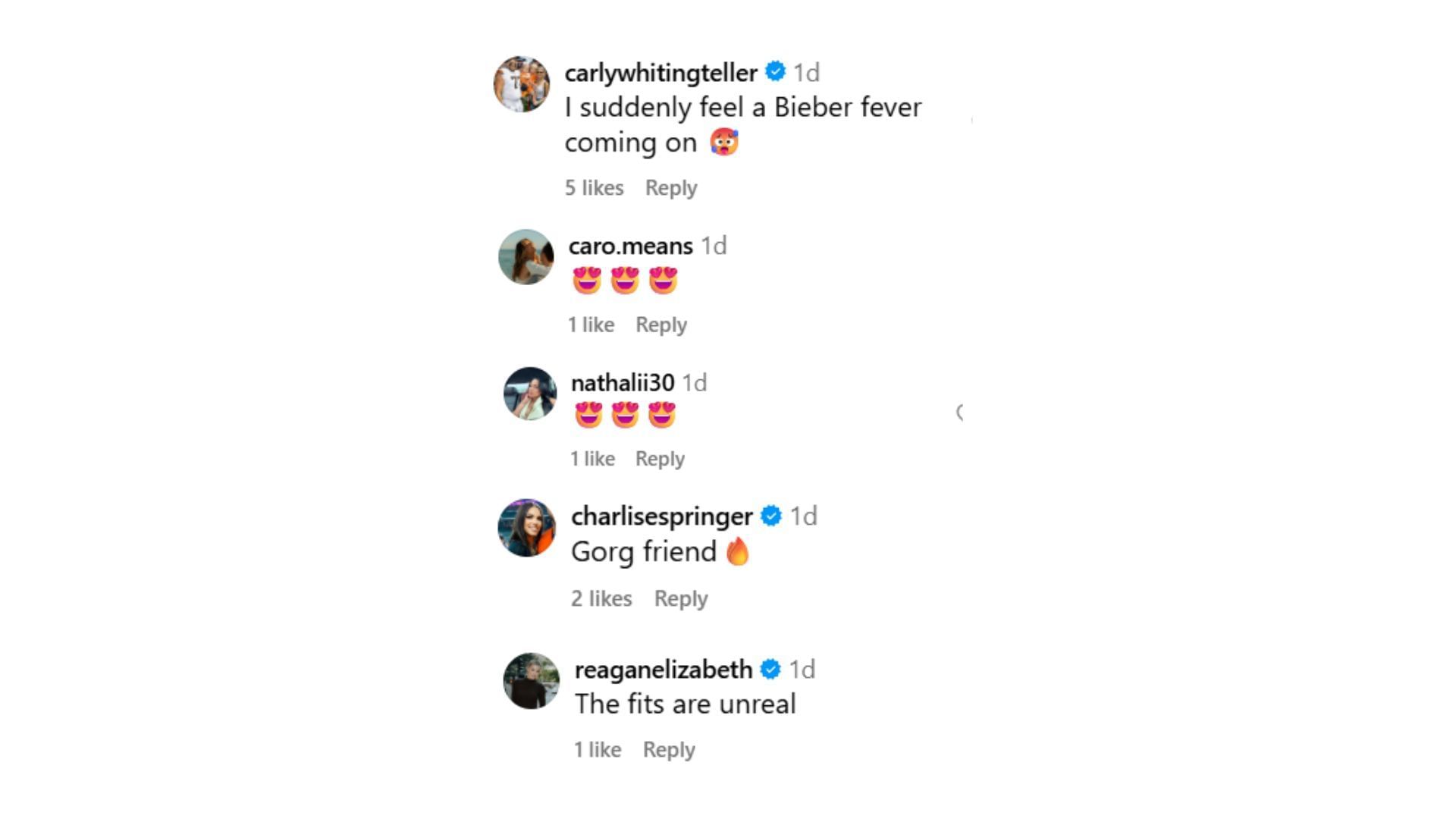The width and height of the screenshot is (1456, 819).
Task: Reply to nathalii30's emoji comment
Action: [x=660, y=459]
